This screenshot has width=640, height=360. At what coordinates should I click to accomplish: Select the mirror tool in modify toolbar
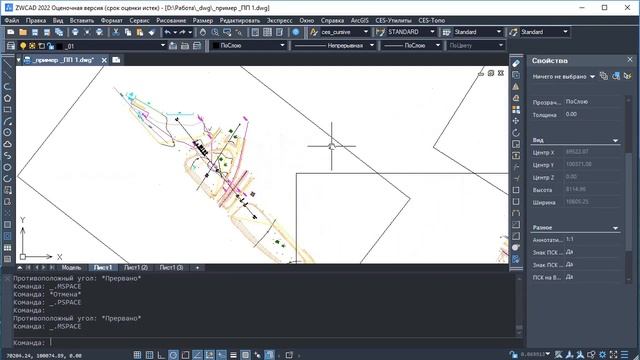516,87
